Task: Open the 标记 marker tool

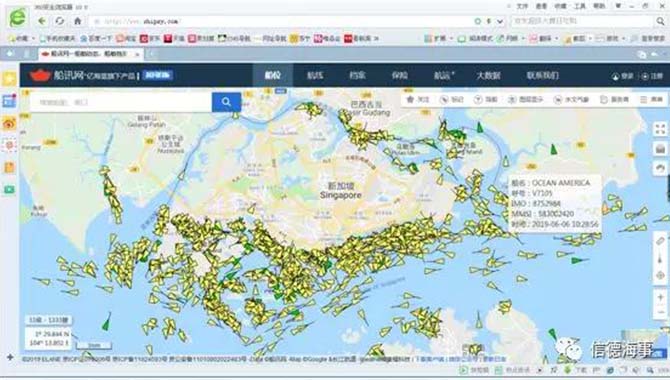Action: pos(452,99)
